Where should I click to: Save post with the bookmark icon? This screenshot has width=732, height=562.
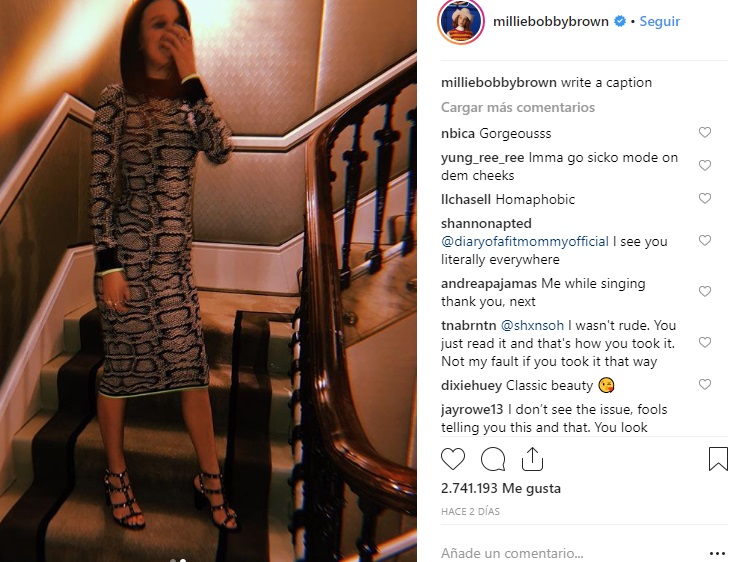point(717,459)
